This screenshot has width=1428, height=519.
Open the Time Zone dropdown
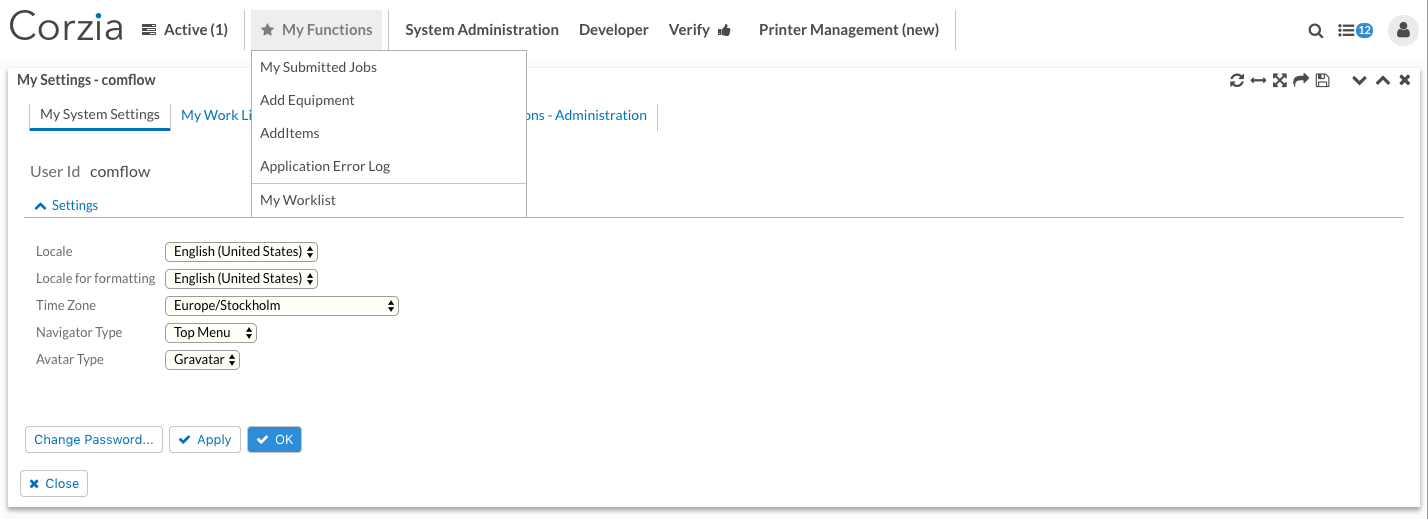(x=281, y=306)
